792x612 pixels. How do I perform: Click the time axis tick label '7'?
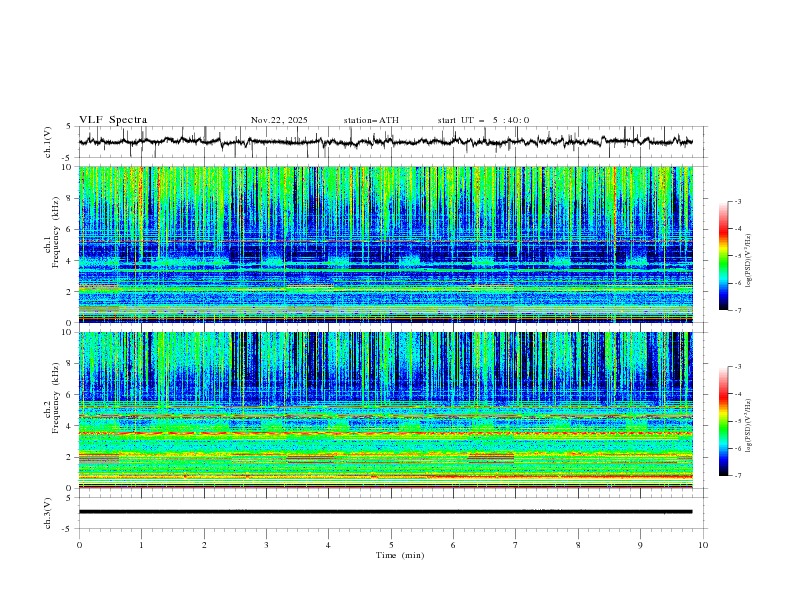[x=516, y=545]
